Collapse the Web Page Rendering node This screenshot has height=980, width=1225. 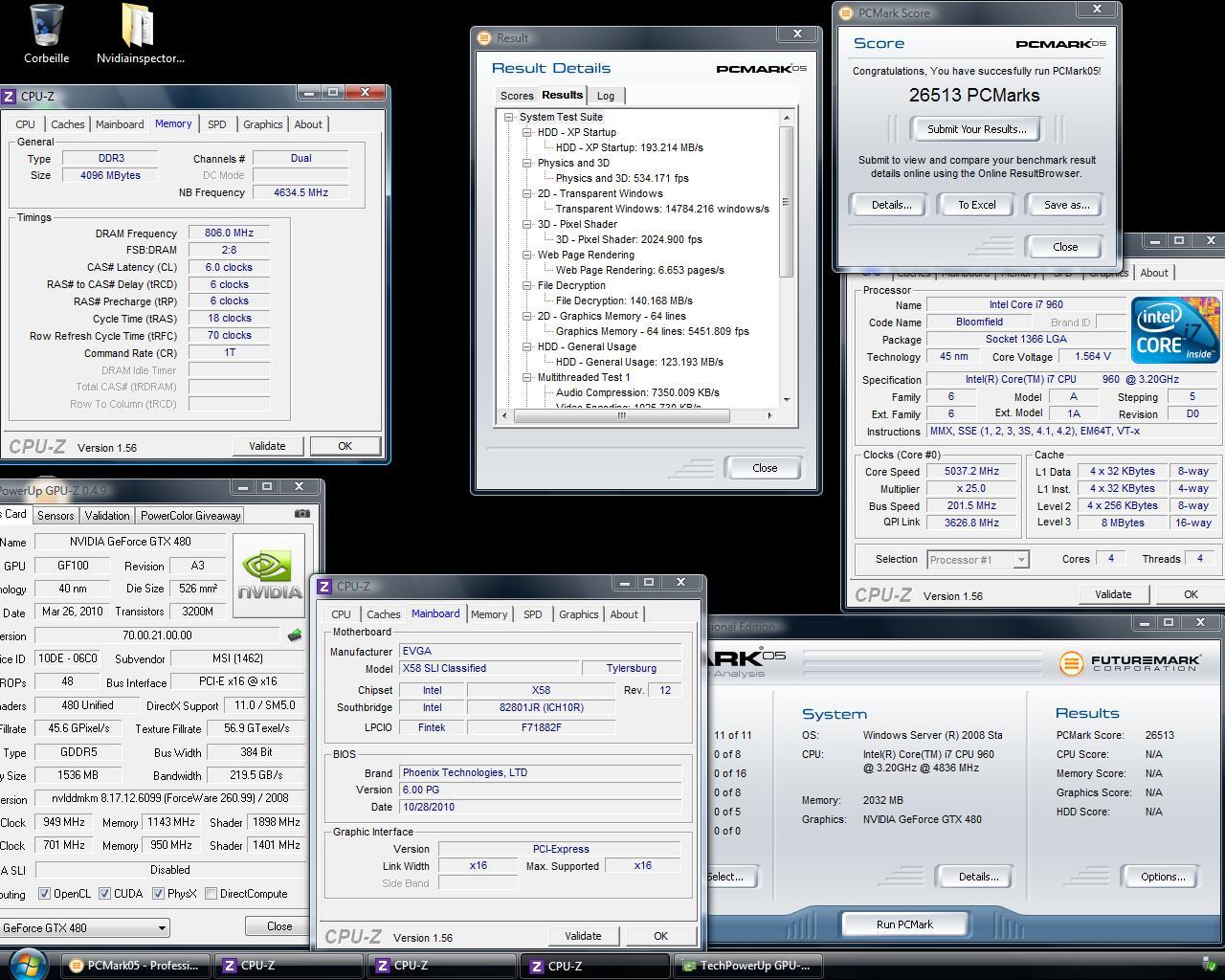coord(527,255)
